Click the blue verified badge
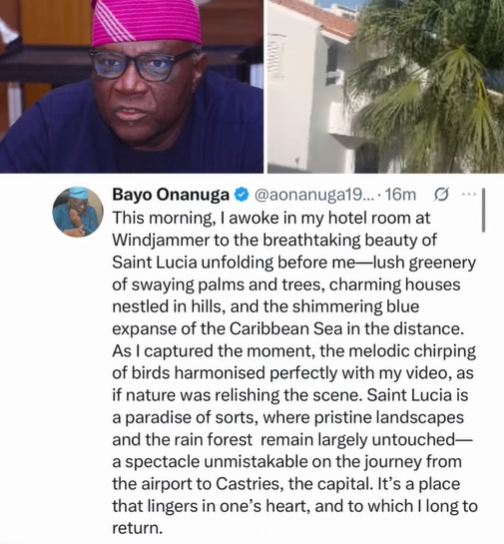 pos(242,194)
